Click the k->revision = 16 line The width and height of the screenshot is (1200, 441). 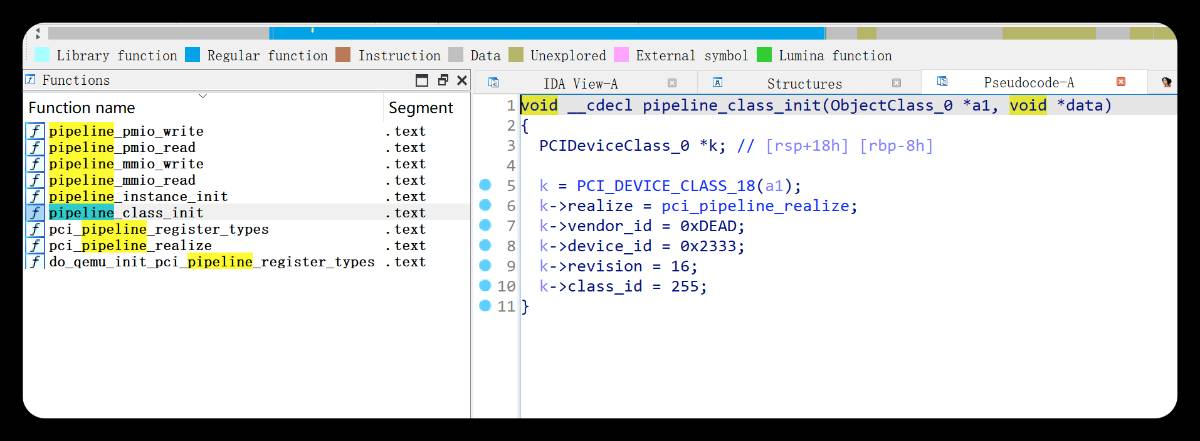[619, 266]
